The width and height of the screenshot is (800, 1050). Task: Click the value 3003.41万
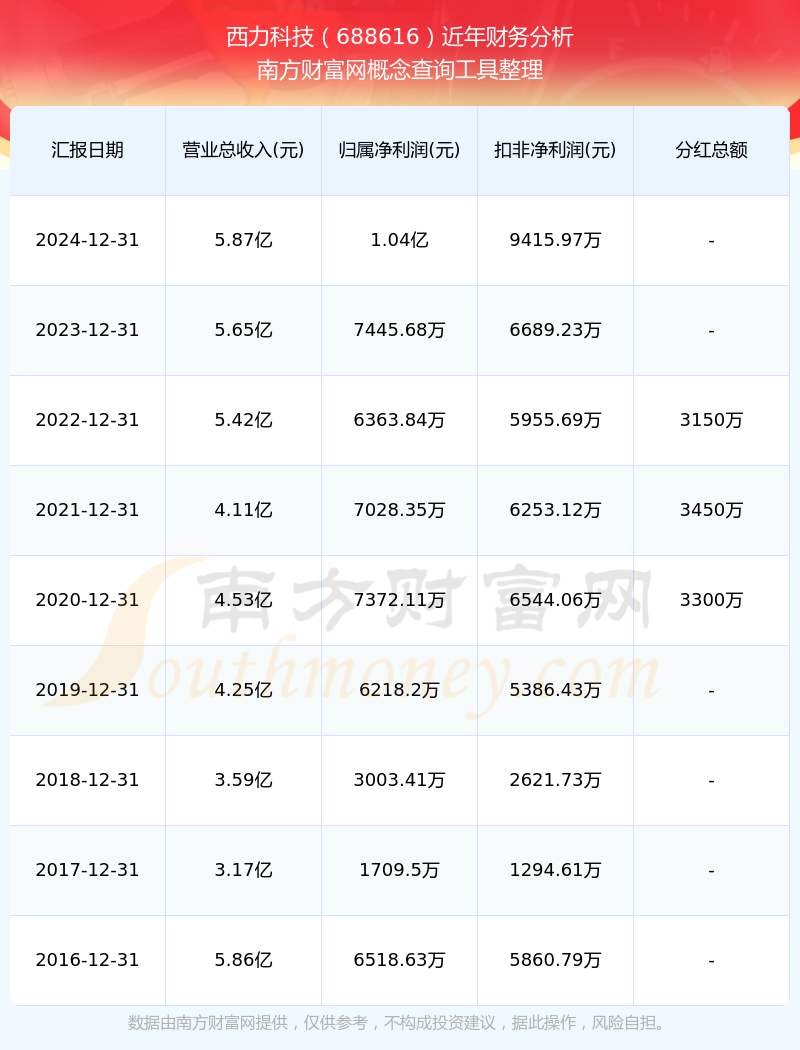click(400, 780)
